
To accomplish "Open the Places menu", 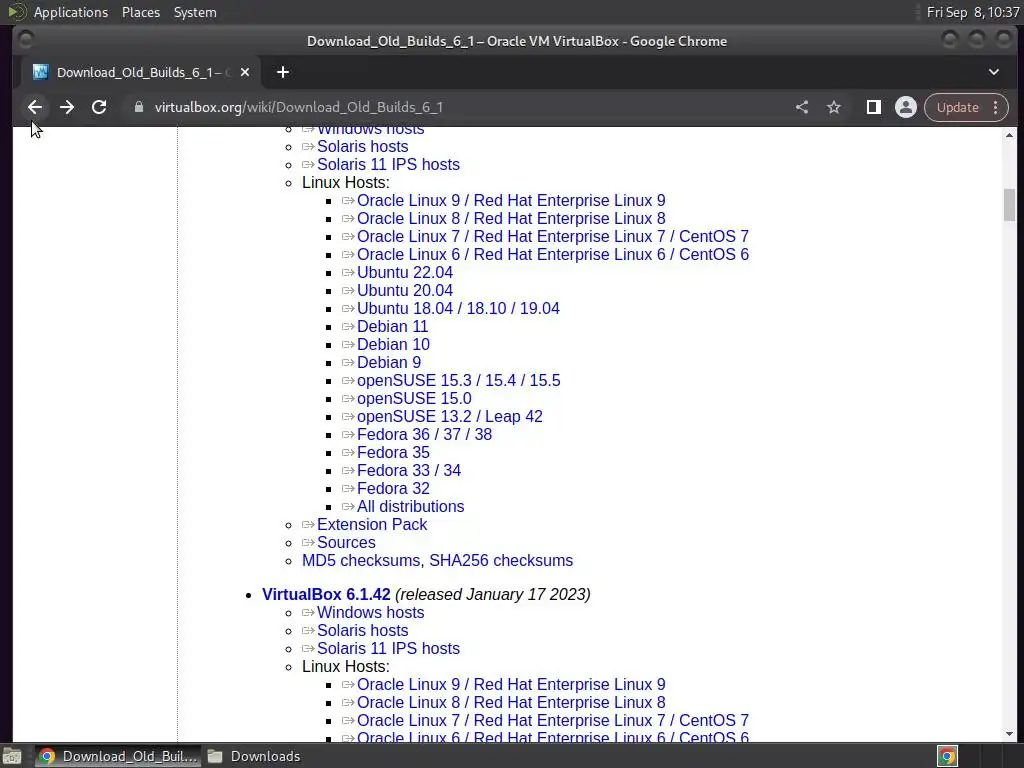I will click(140, 12).
